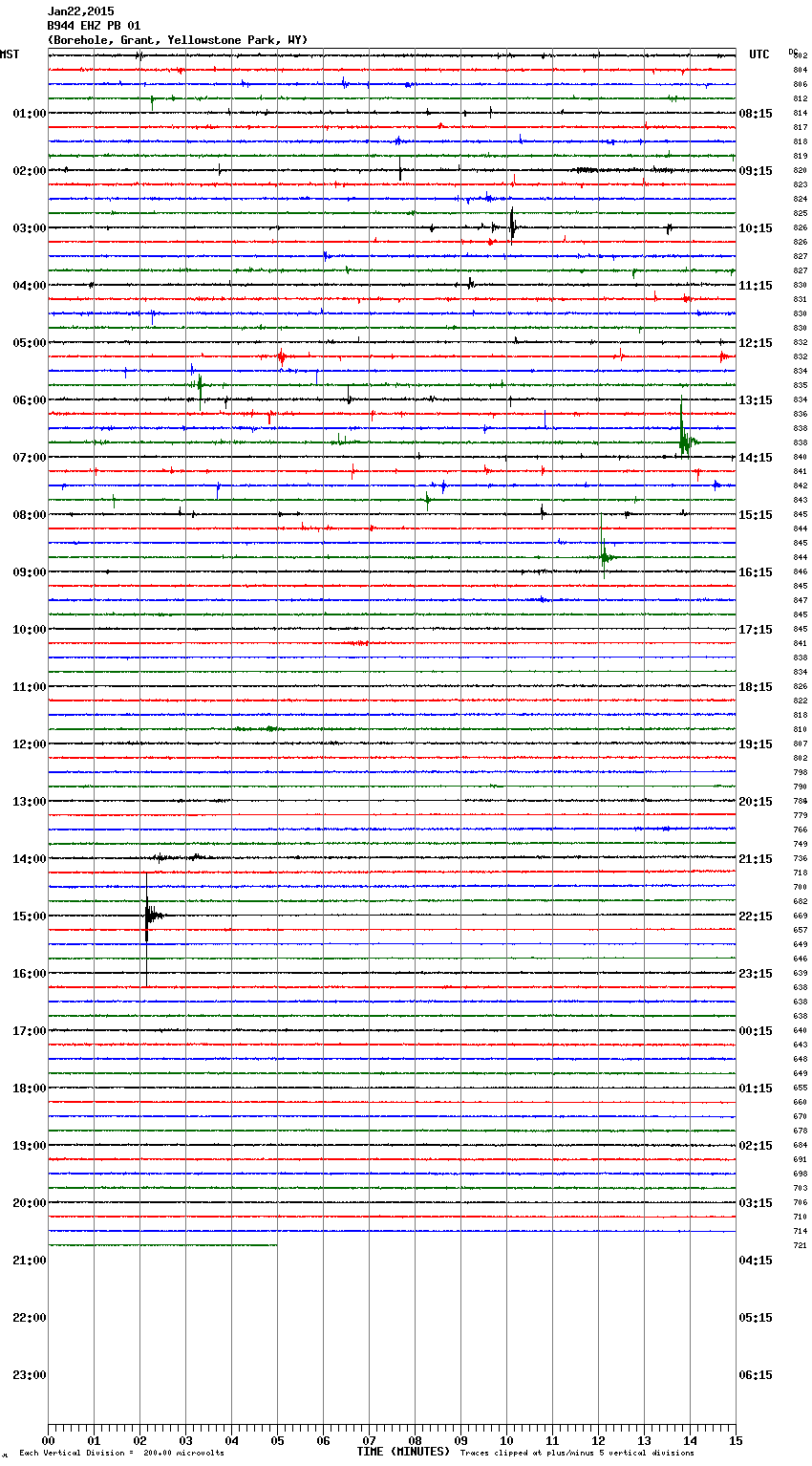
Task: Click the date label Jan22,2015
Action: point(80,11)
